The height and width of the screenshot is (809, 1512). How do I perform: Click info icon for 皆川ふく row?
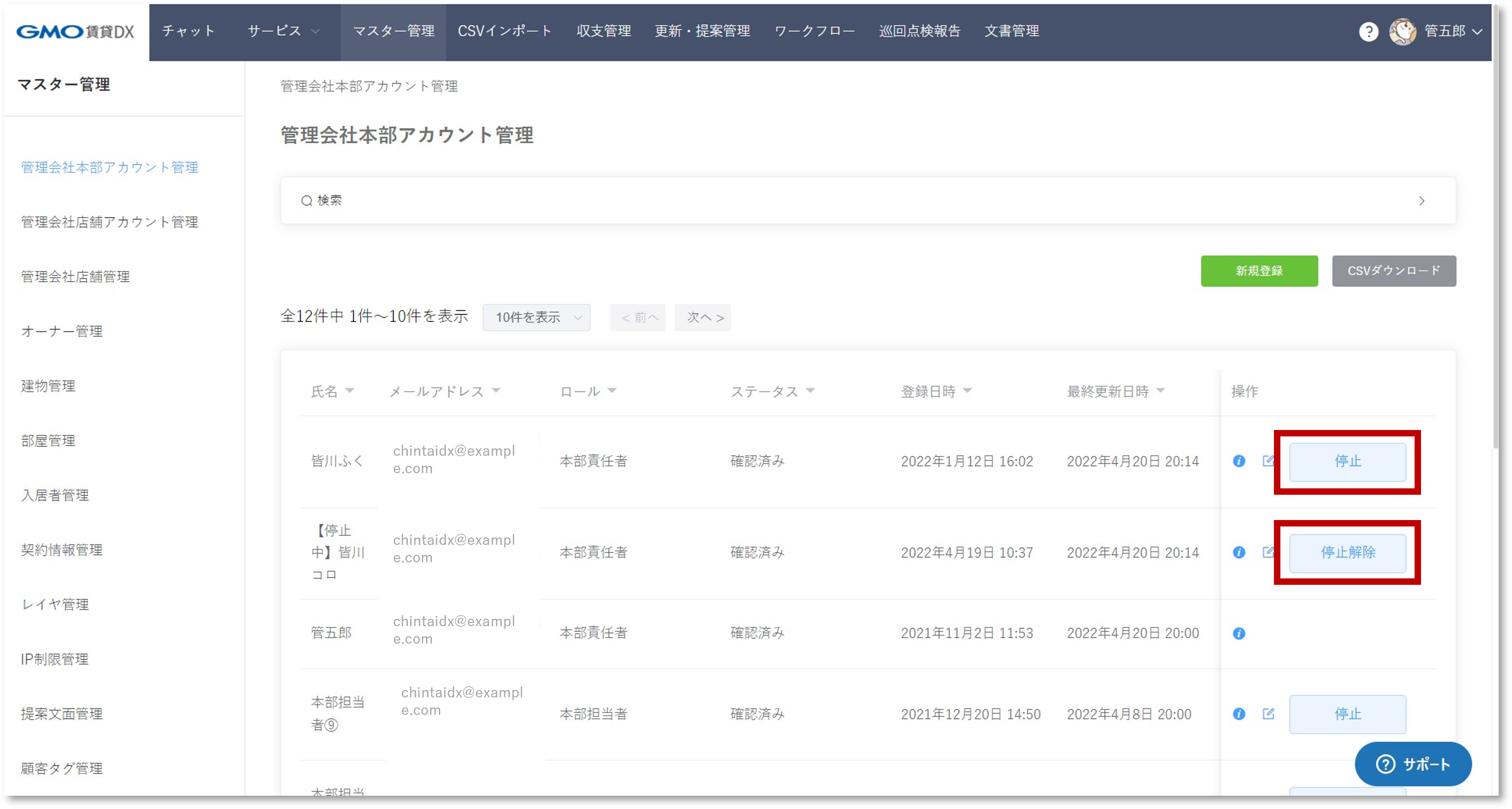(x=1239, y=461)
